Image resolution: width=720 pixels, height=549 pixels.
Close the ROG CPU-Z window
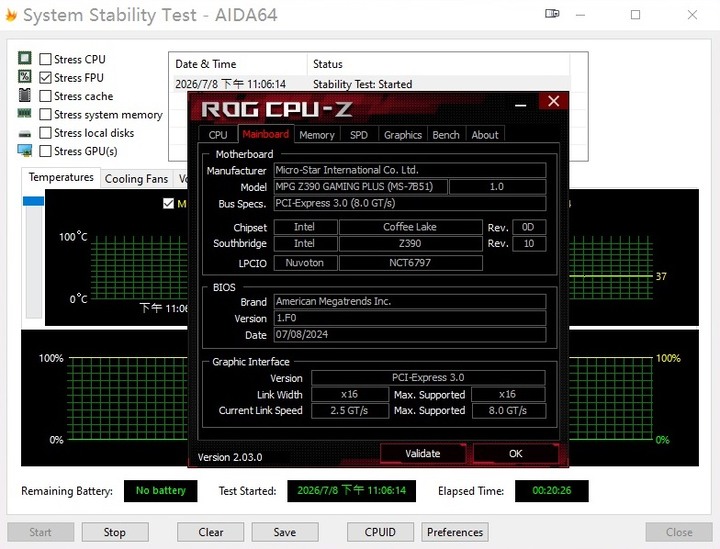pyautogui.click(x=554, y=101)
